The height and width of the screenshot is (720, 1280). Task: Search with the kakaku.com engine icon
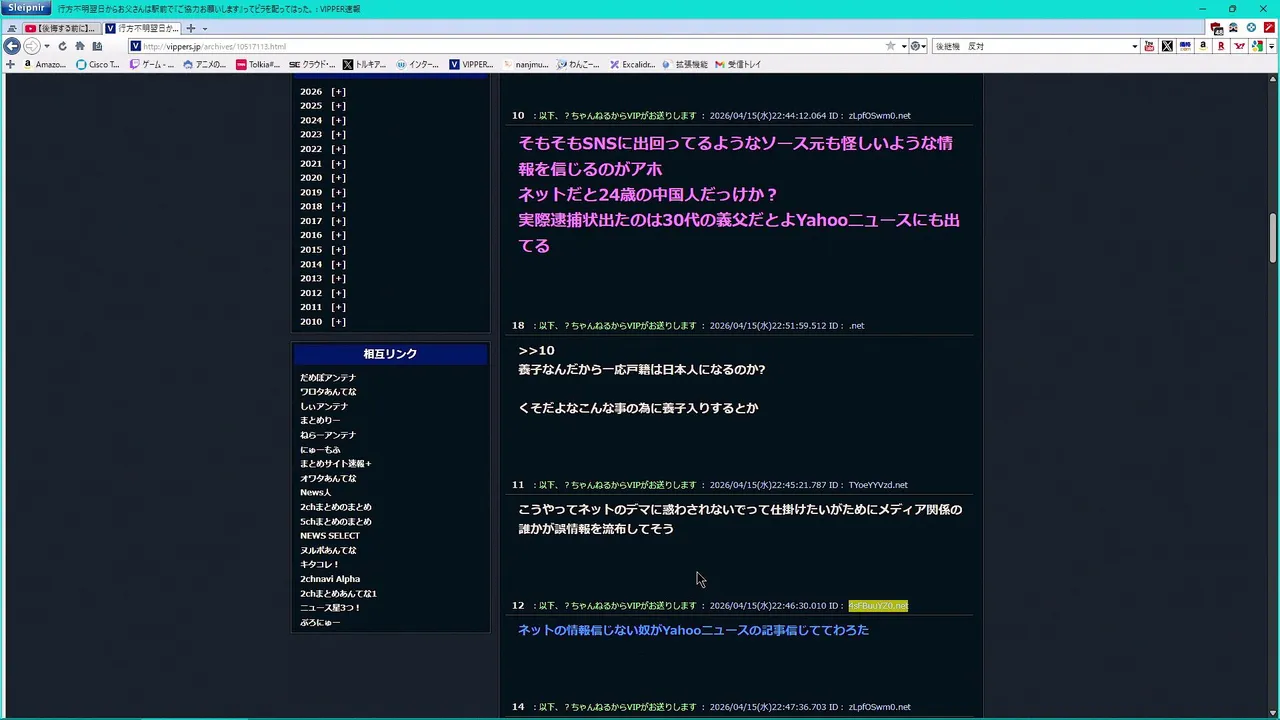coord(1185,46)
